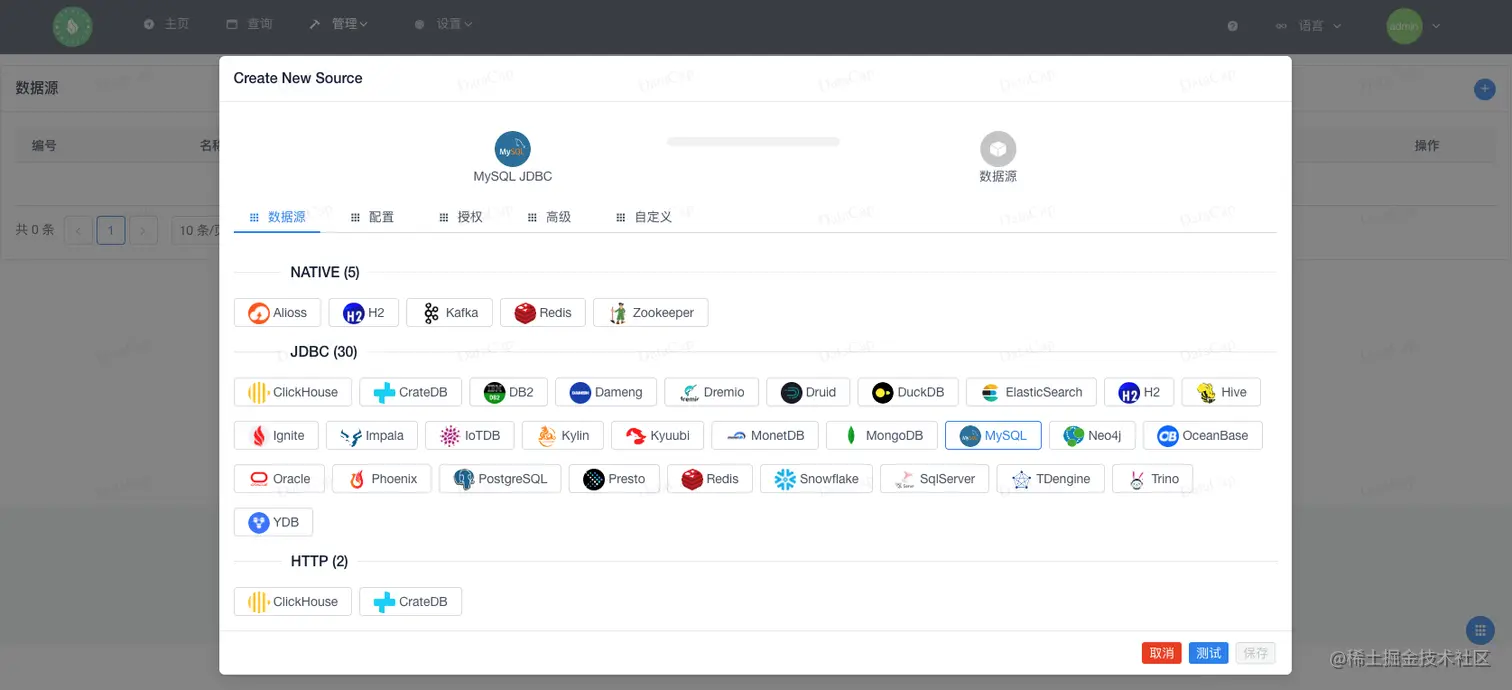Image resolution: width=1512 pixels, height=690 pixels.
Task: Select the Dremio source
Action: 712,392
